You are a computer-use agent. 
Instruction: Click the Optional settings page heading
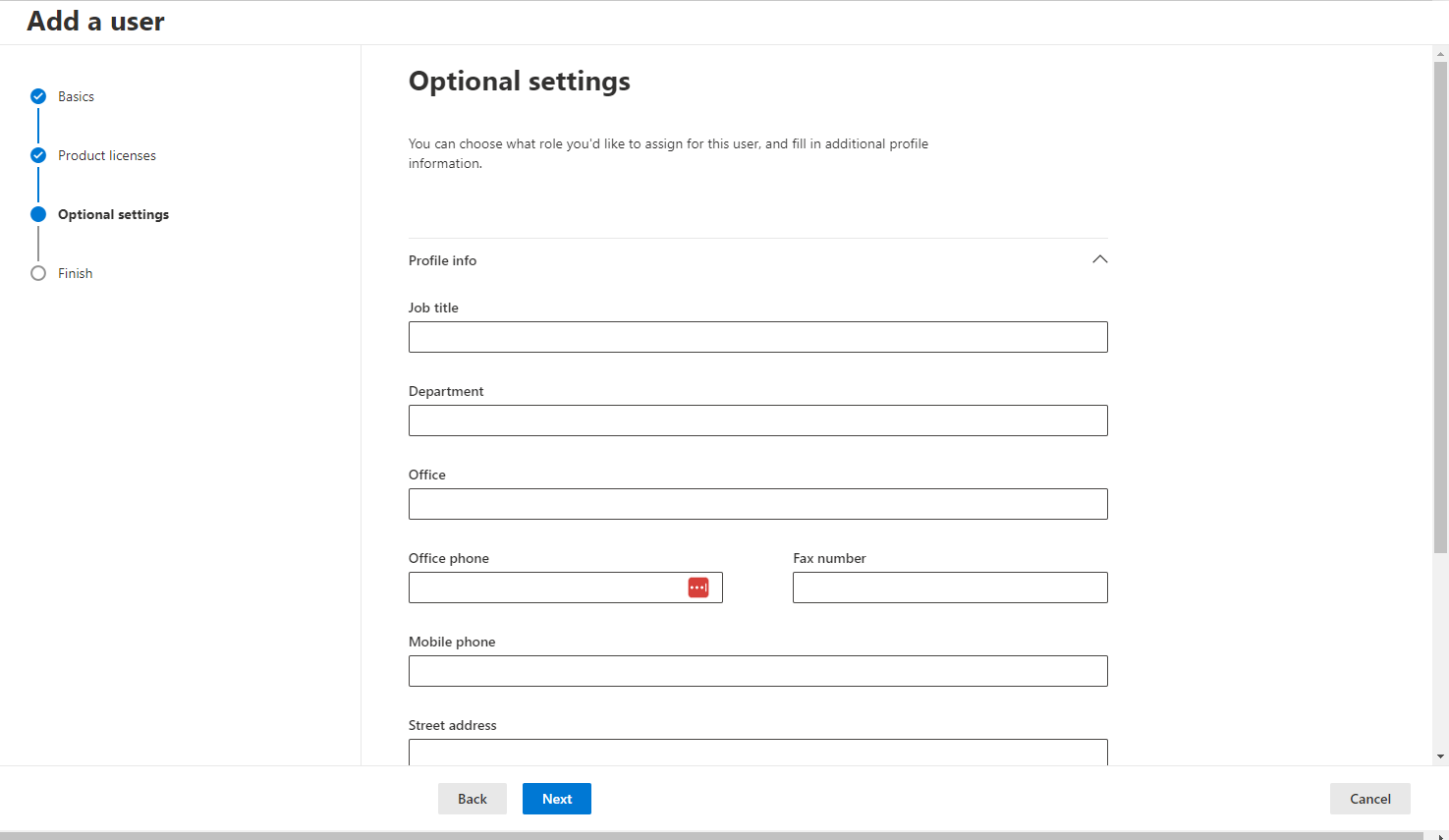coord(520,82)
